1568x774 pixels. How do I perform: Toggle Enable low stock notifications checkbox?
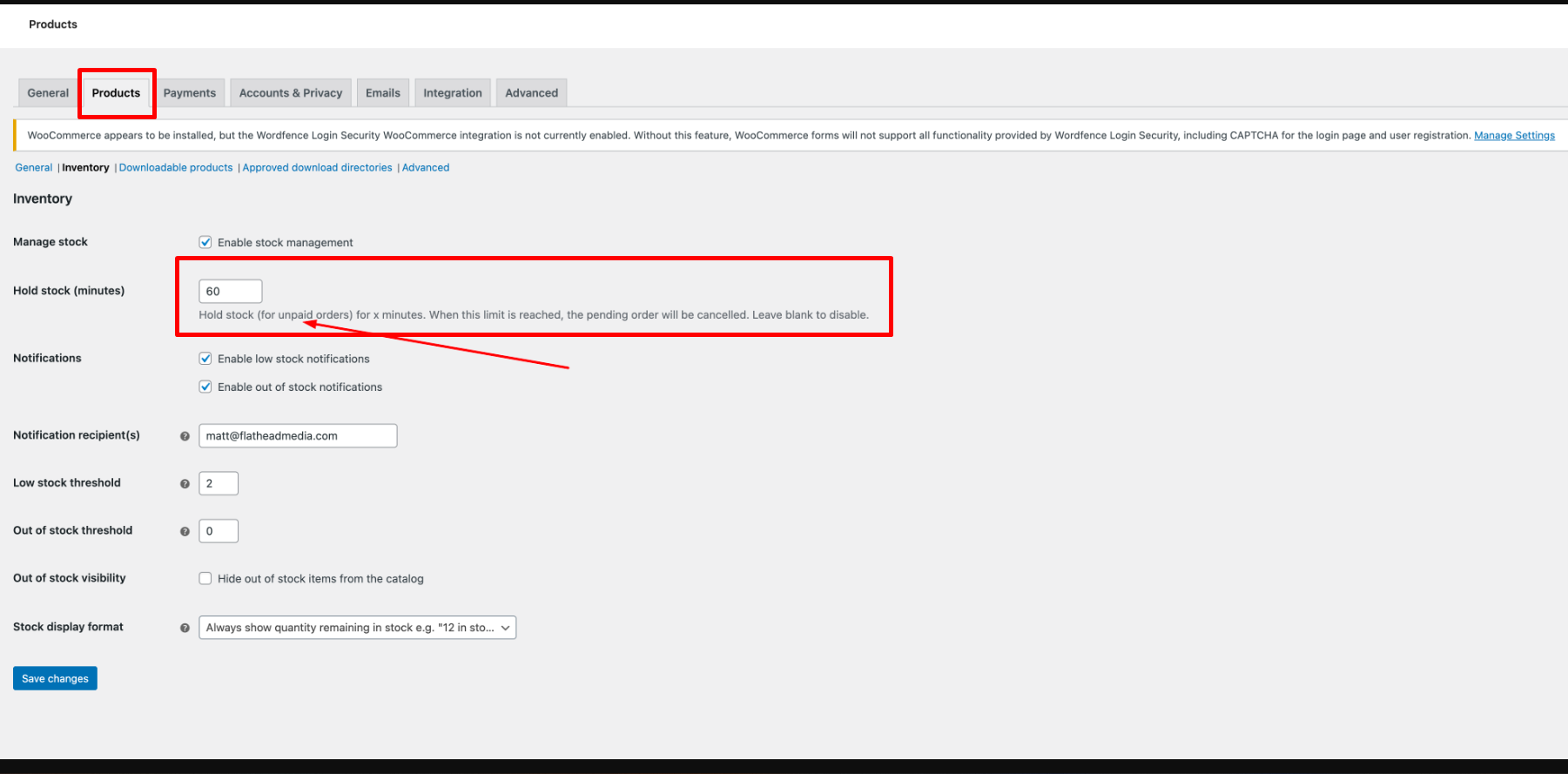[205, 359]
